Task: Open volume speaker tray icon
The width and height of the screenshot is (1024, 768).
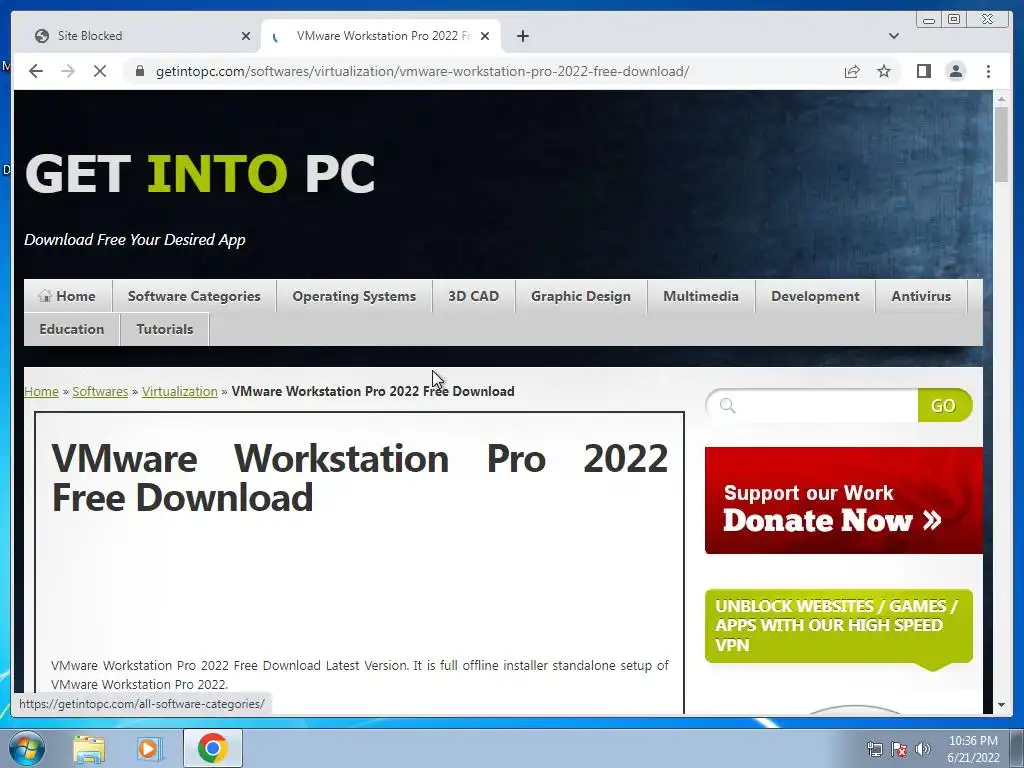Action: pos(922,750)
